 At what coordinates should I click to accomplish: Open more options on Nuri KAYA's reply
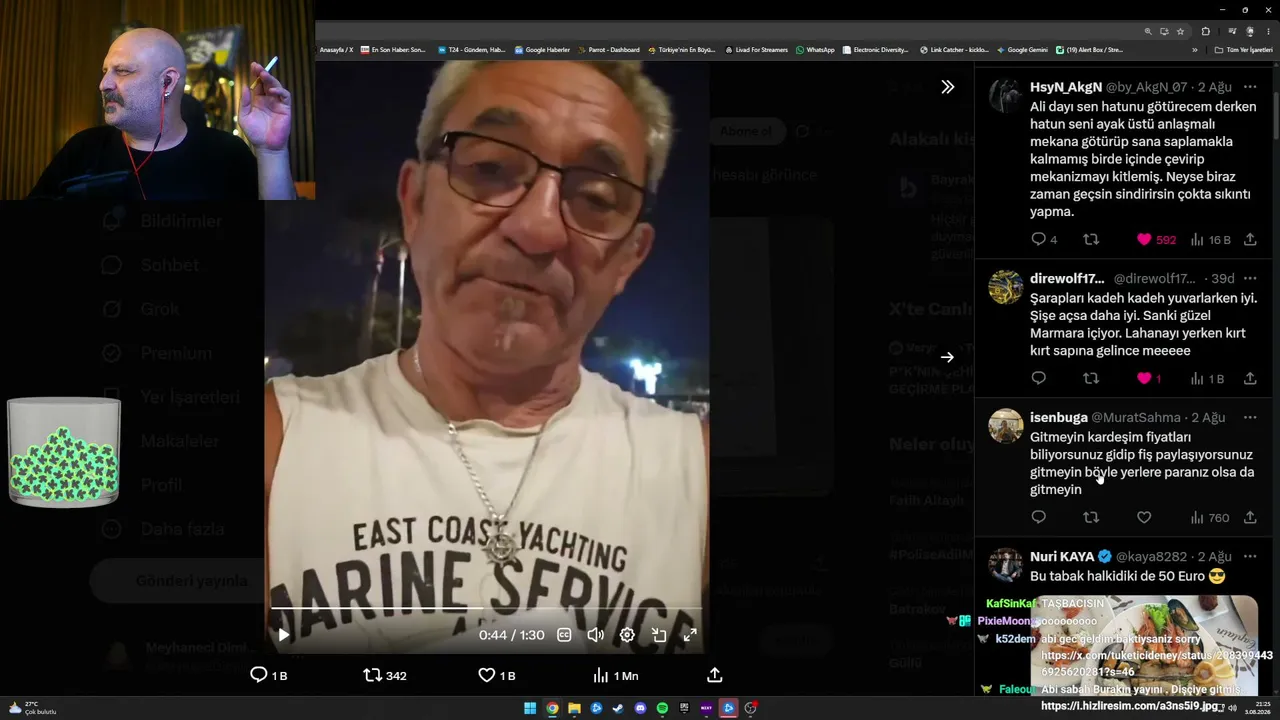coord(1250,556)
